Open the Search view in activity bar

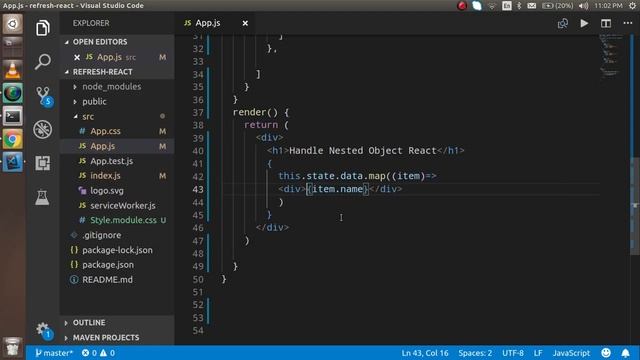click(x=42, y=62)
